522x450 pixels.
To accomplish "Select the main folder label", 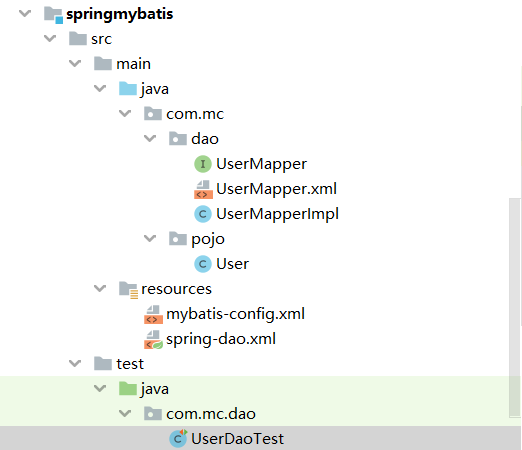I will coord(133,64).
